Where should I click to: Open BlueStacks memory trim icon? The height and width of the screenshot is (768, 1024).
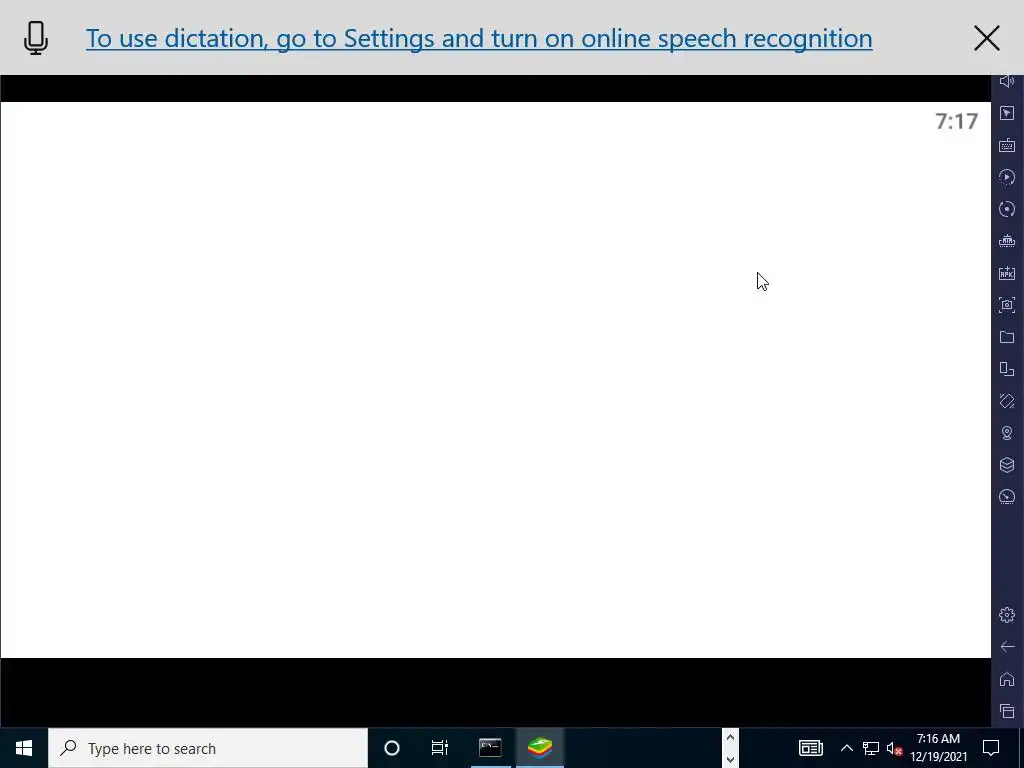point(1007,241)
